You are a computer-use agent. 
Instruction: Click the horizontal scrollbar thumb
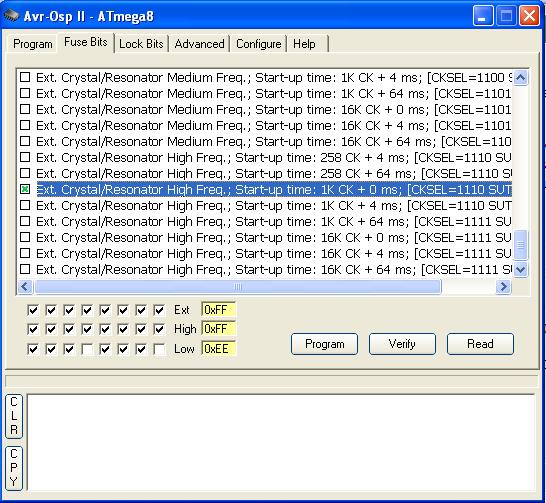[x=238, y=287]
